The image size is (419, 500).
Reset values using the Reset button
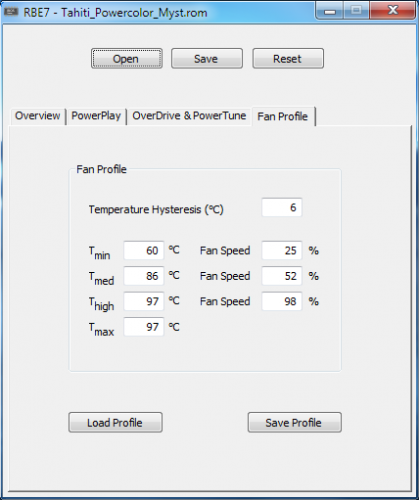[288, 59]
